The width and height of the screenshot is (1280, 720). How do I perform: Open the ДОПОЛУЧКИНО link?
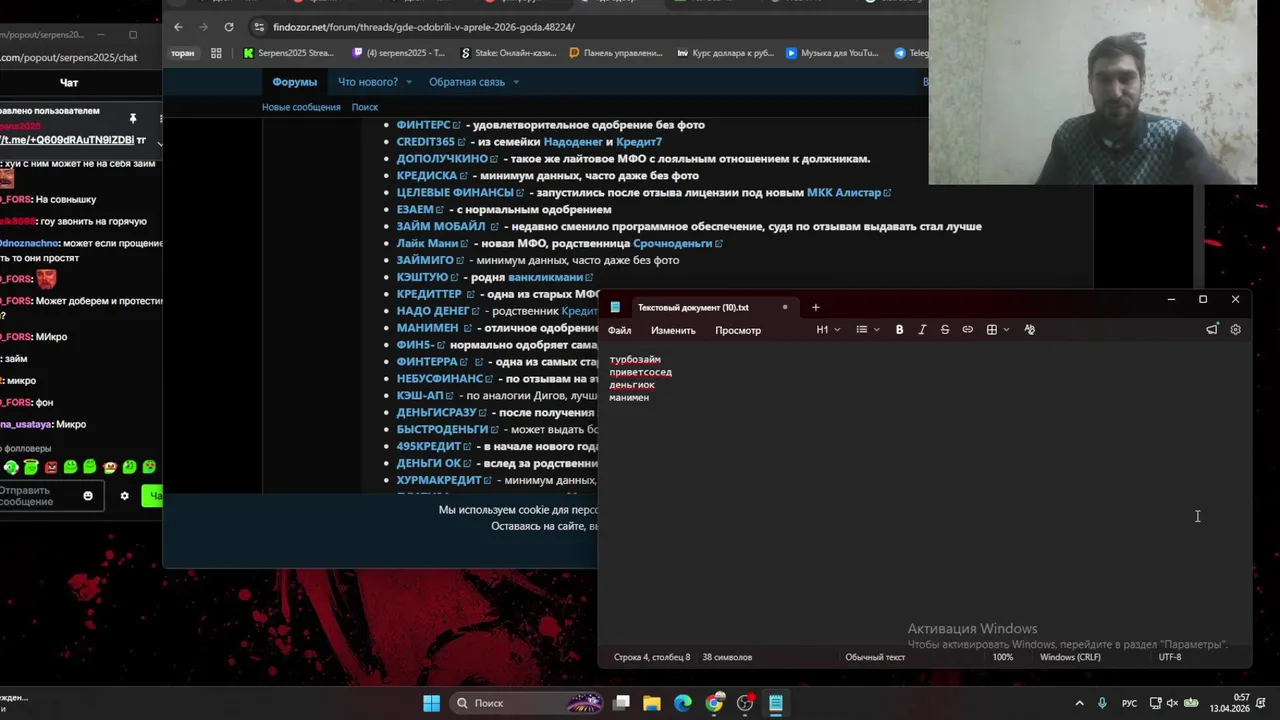441,159
